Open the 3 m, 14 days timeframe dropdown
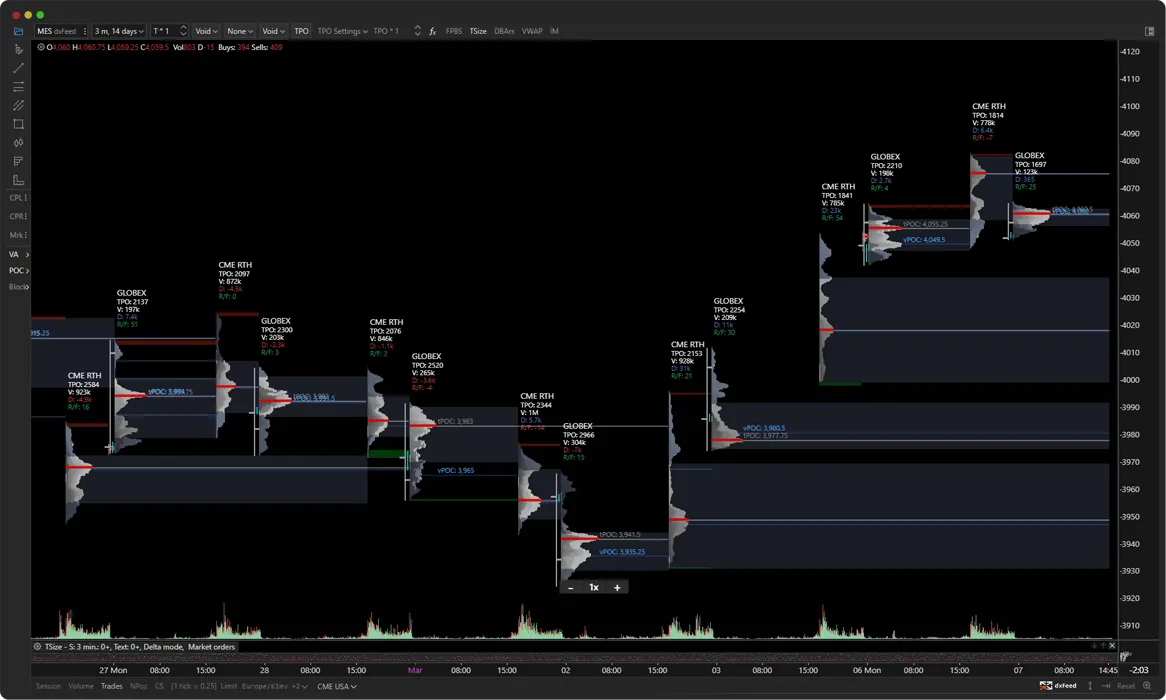 point(117,31)
